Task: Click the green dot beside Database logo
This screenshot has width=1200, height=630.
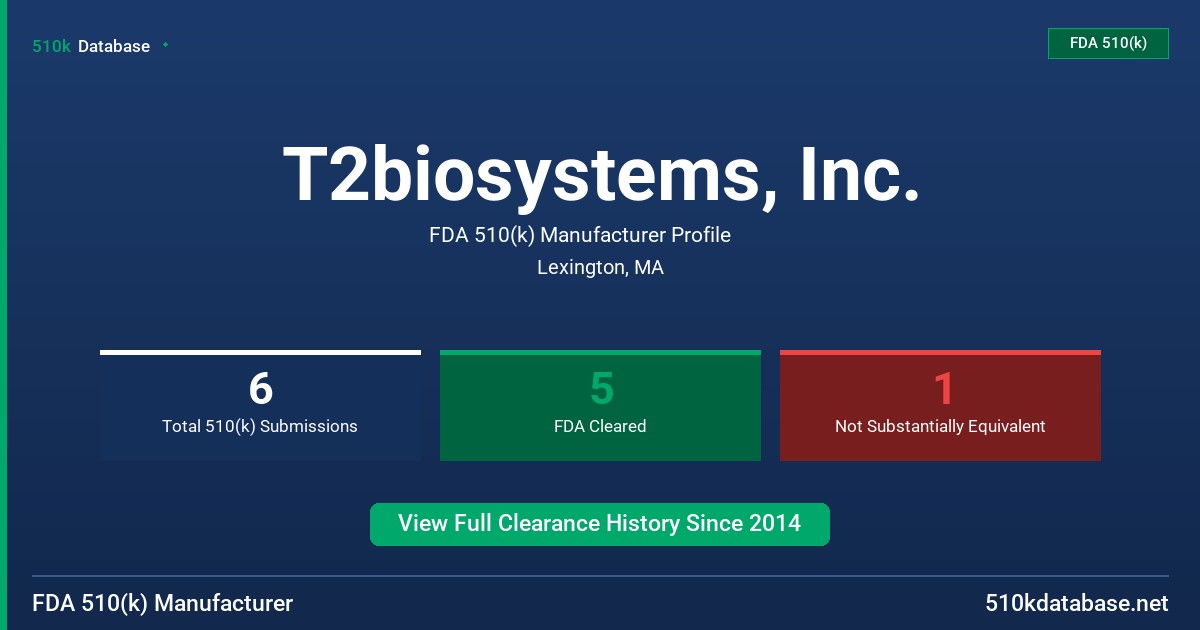Action: (x=165, y=45)
